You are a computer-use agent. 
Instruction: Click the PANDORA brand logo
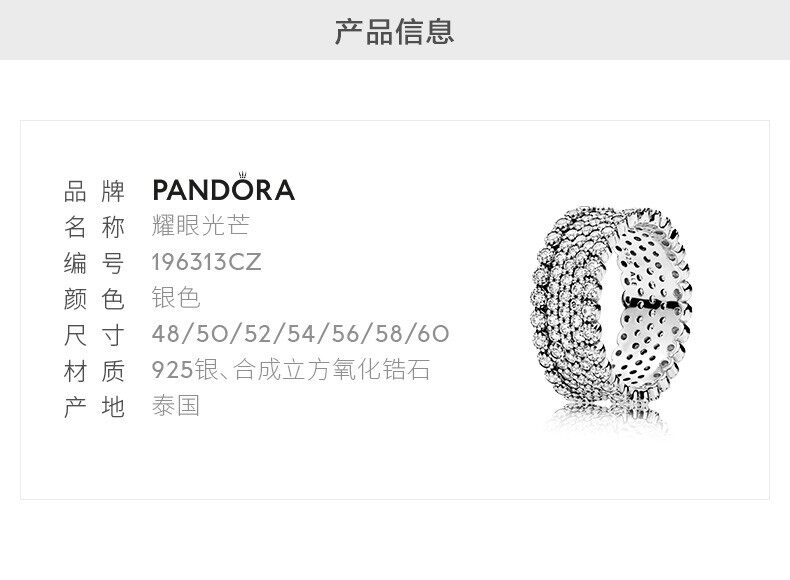[x=223, y=187]
